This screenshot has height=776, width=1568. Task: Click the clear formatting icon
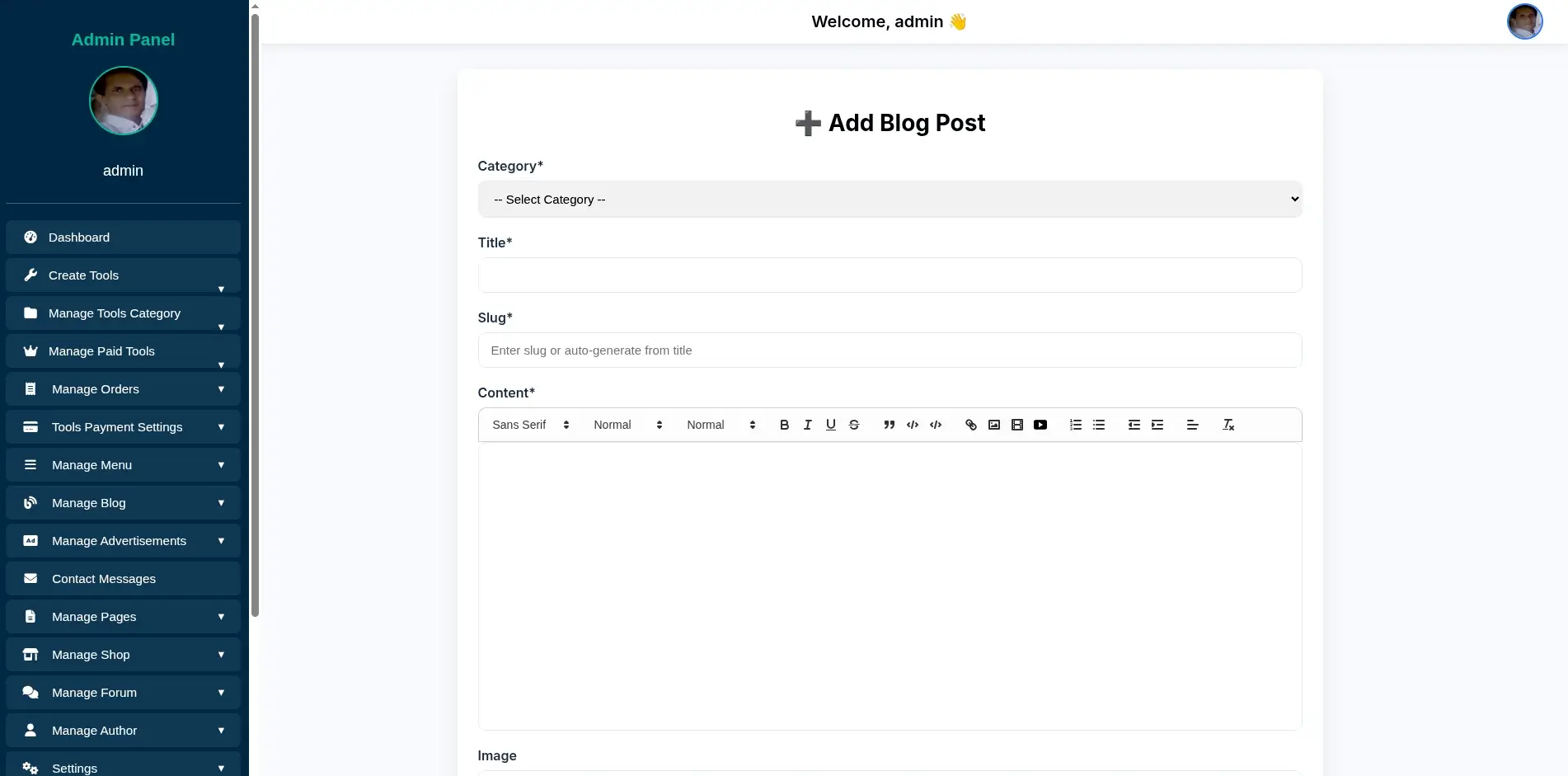1228,425
